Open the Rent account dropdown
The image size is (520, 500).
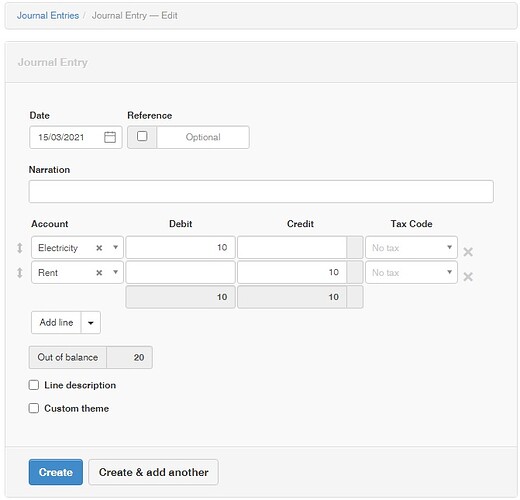[x=115, y=272]
